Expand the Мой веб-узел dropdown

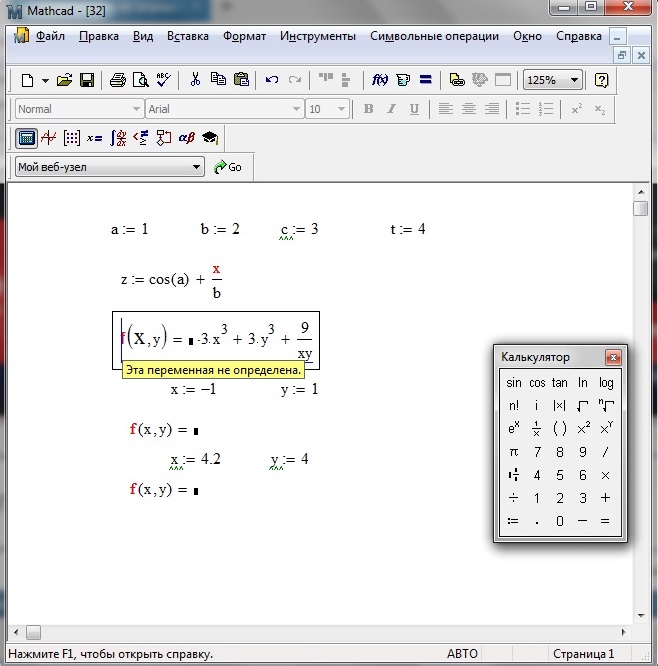(x=196, y=167)
